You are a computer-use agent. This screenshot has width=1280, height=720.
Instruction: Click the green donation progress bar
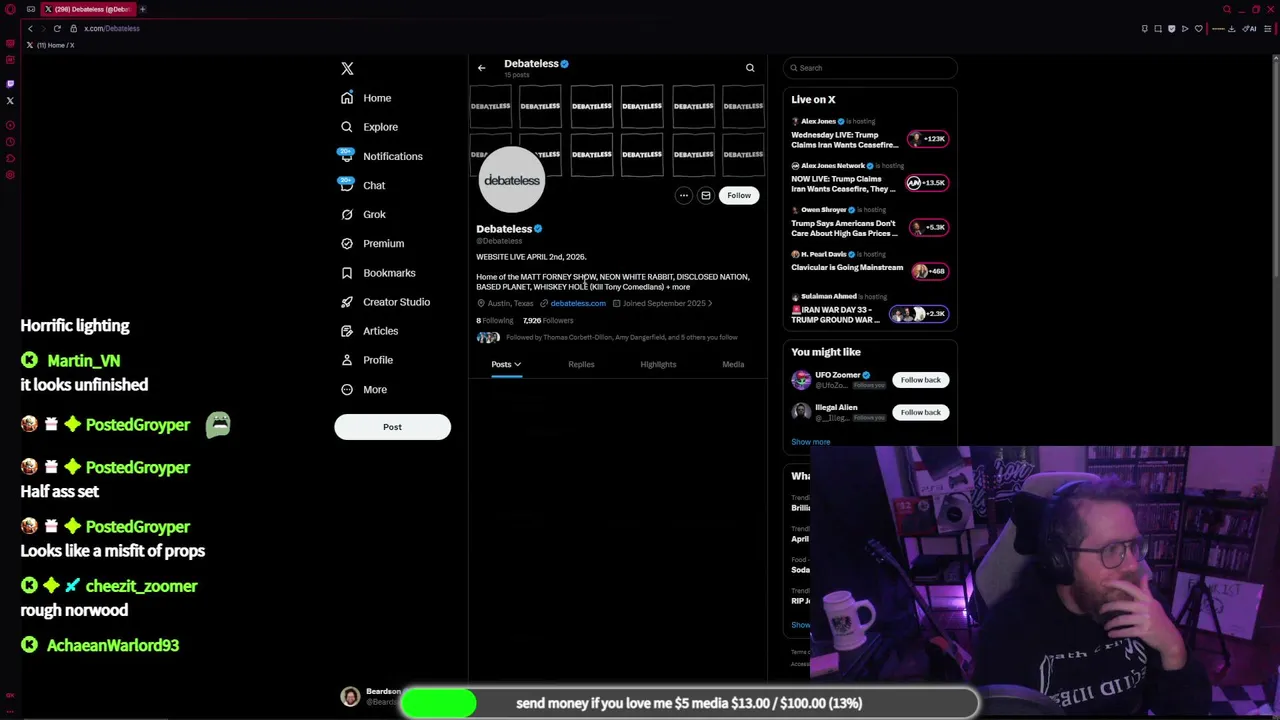point(438,703)
